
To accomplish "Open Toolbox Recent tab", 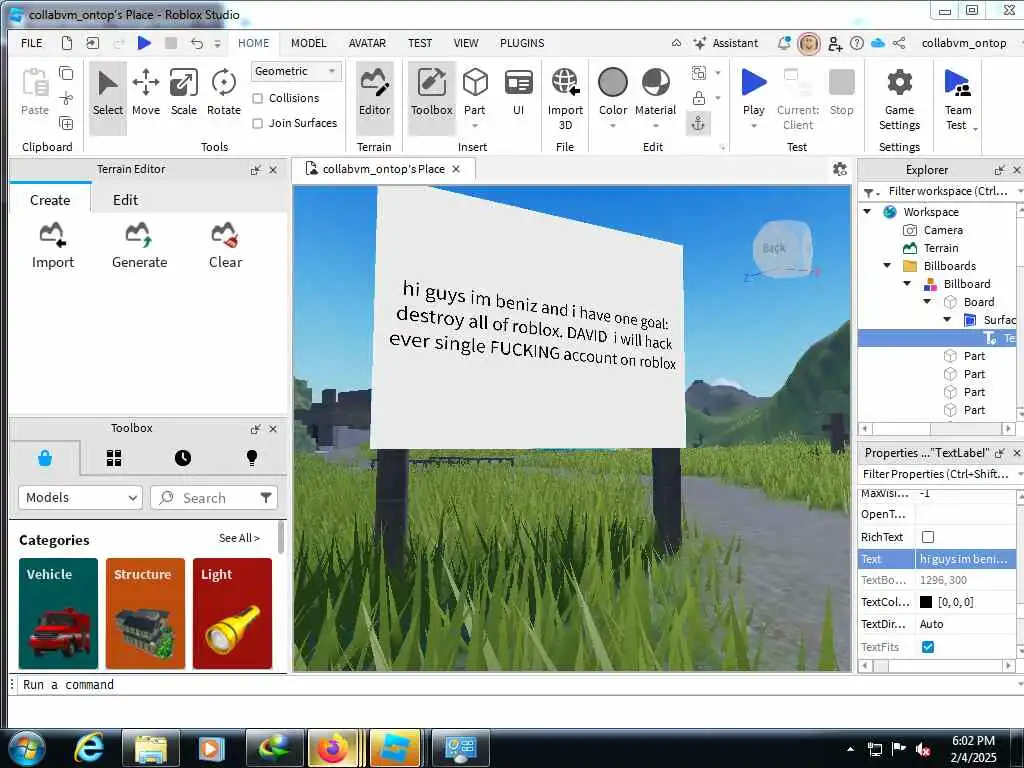I will point(183,458).
